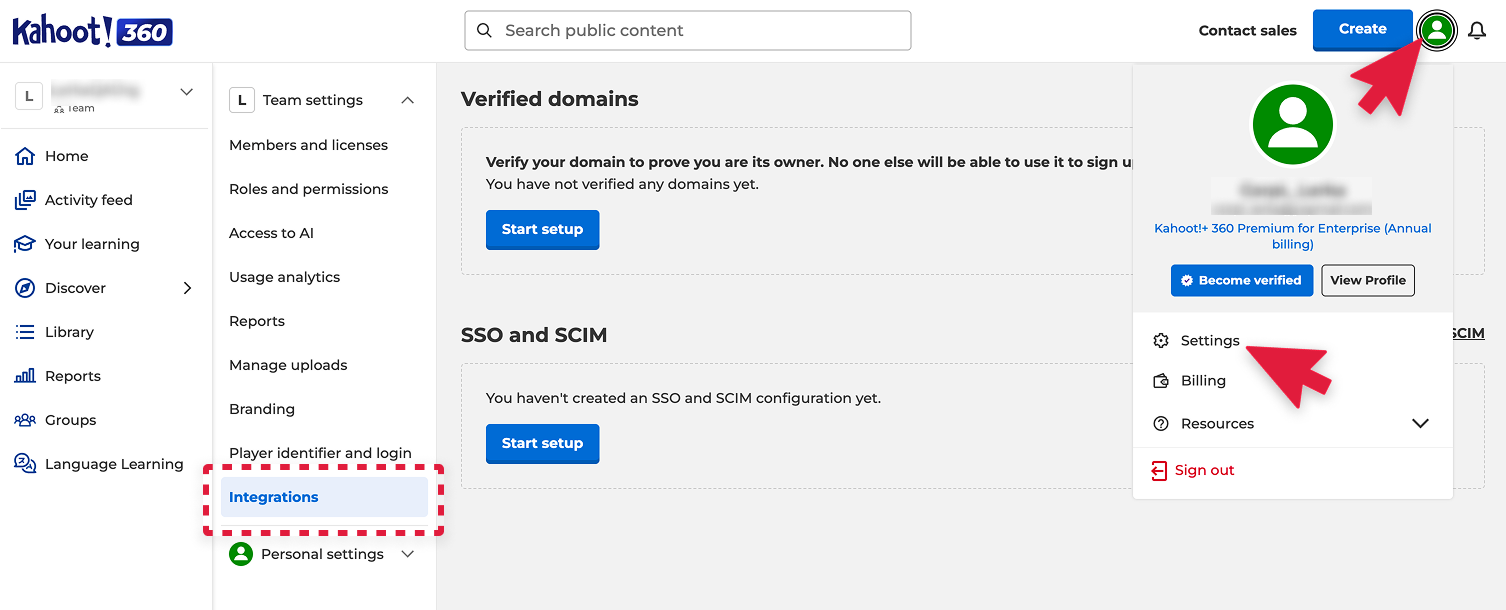The height and width of the screenshot is (610, 1506).
Task: Click Become verified button
Action: tap(1240, 280)
